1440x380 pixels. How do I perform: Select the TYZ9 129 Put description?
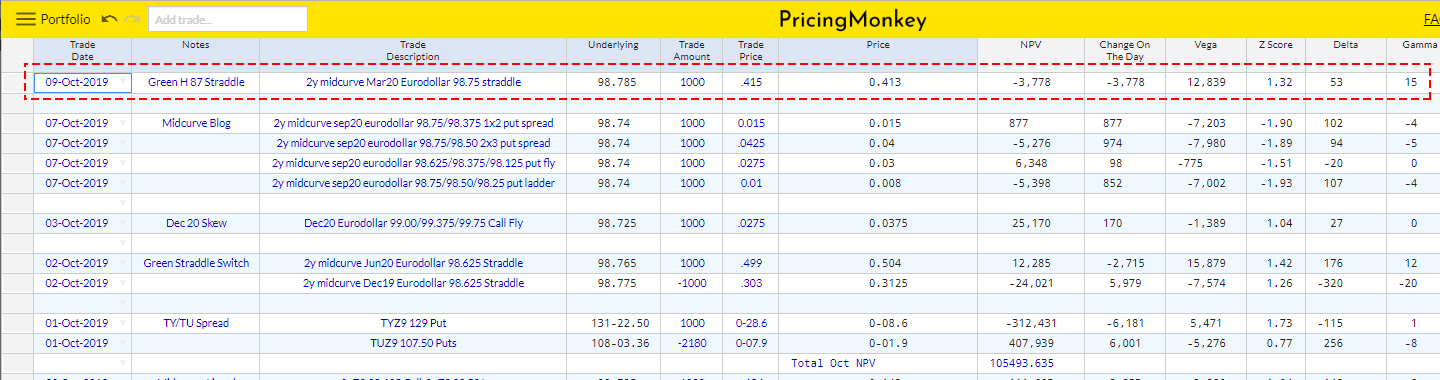[x=413, y=323]
